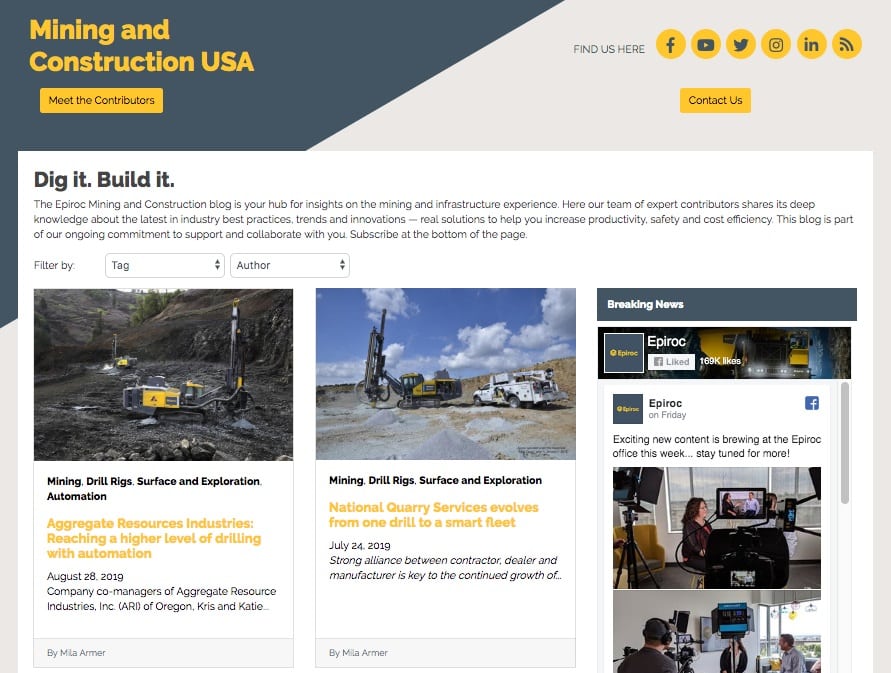Viewport: 891px width, 673px height.
Task: Click the Facebook Liked button
Action: pos(671,362)
